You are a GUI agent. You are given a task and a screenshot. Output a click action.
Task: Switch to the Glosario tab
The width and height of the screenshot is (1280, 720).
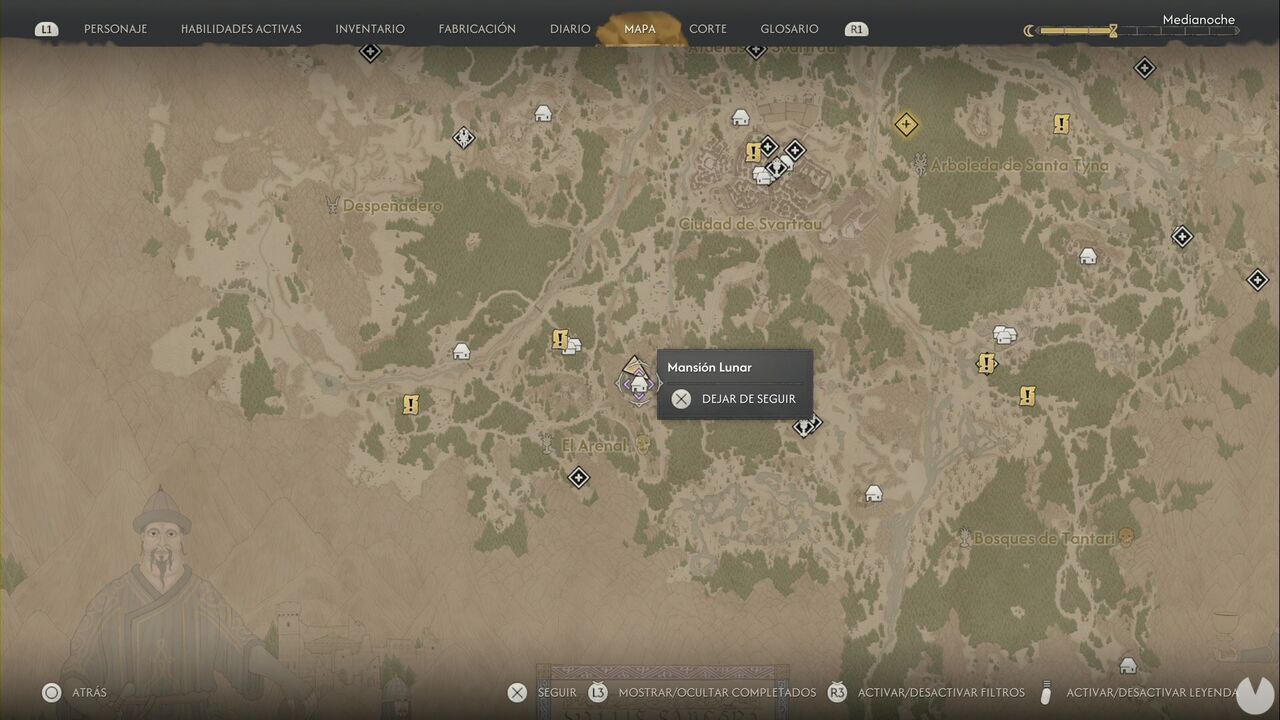pos(789,29)
